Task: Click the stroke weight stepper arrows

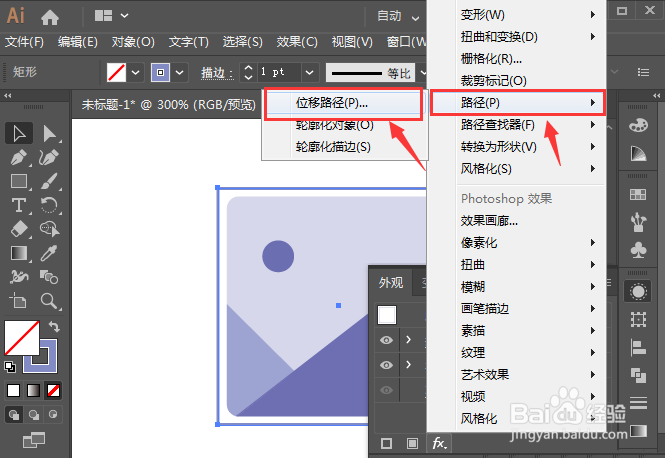Action: click(x=249, y=73)
